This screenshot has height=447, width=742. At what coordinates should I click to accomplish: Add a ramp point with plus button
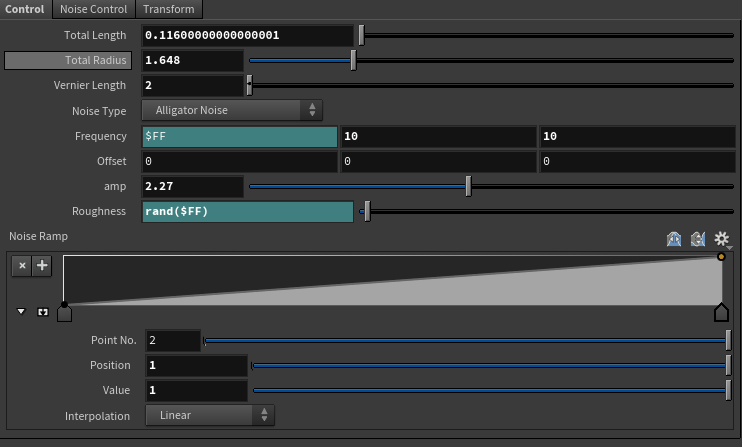[42, 265]
